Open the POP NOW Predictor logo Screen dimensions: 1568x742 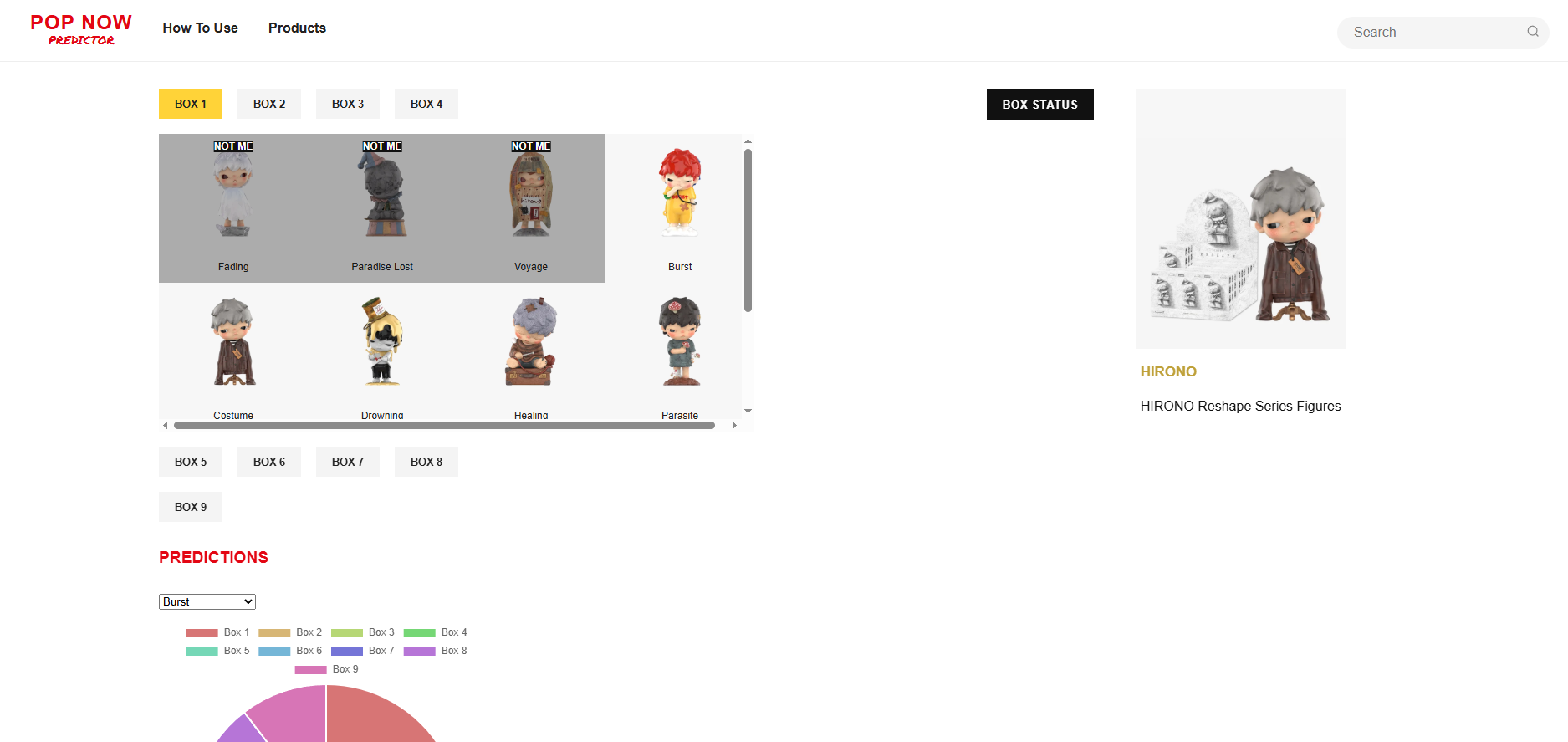click(x=81, y=29)
